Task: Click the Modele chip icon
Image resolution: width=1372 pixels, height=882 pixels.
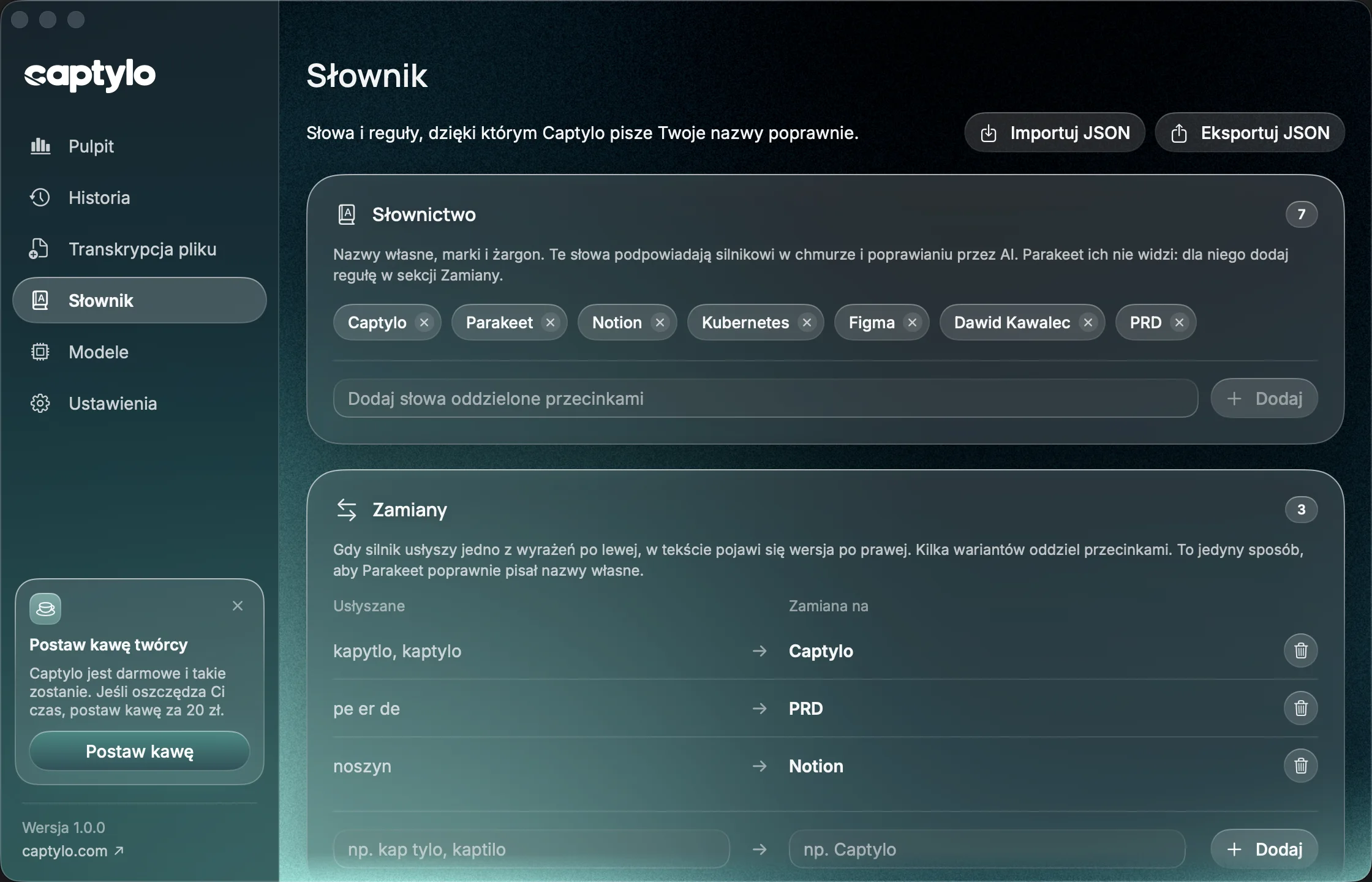Action: pyautogui.click(x=40, y=352)
